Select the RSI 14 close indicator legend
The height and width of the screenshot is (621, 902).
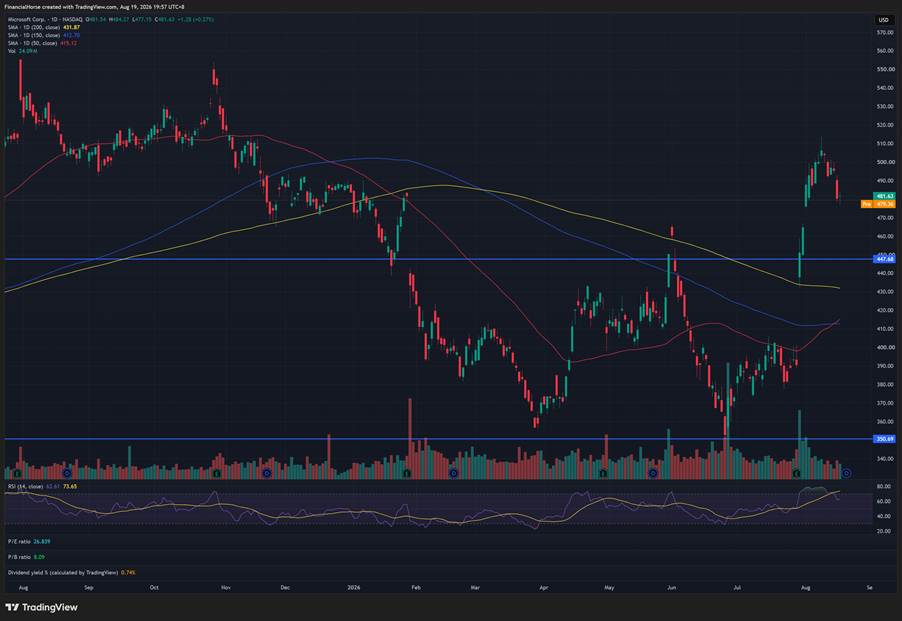[42, 486]
